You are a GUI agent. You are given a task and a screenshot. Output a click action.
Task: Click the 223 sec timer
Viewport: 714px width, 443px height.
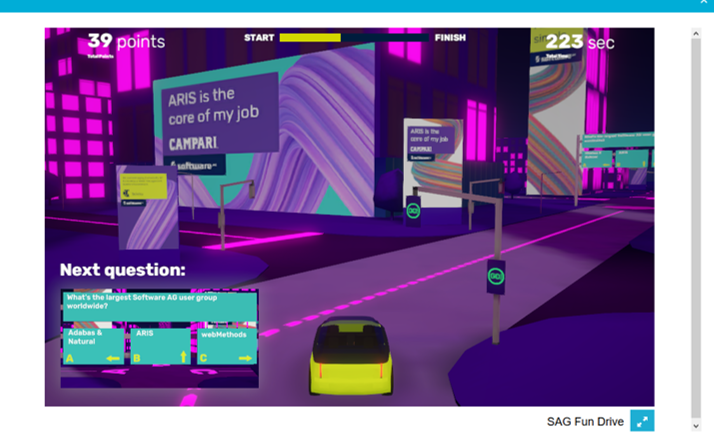(x=580, y=42)
